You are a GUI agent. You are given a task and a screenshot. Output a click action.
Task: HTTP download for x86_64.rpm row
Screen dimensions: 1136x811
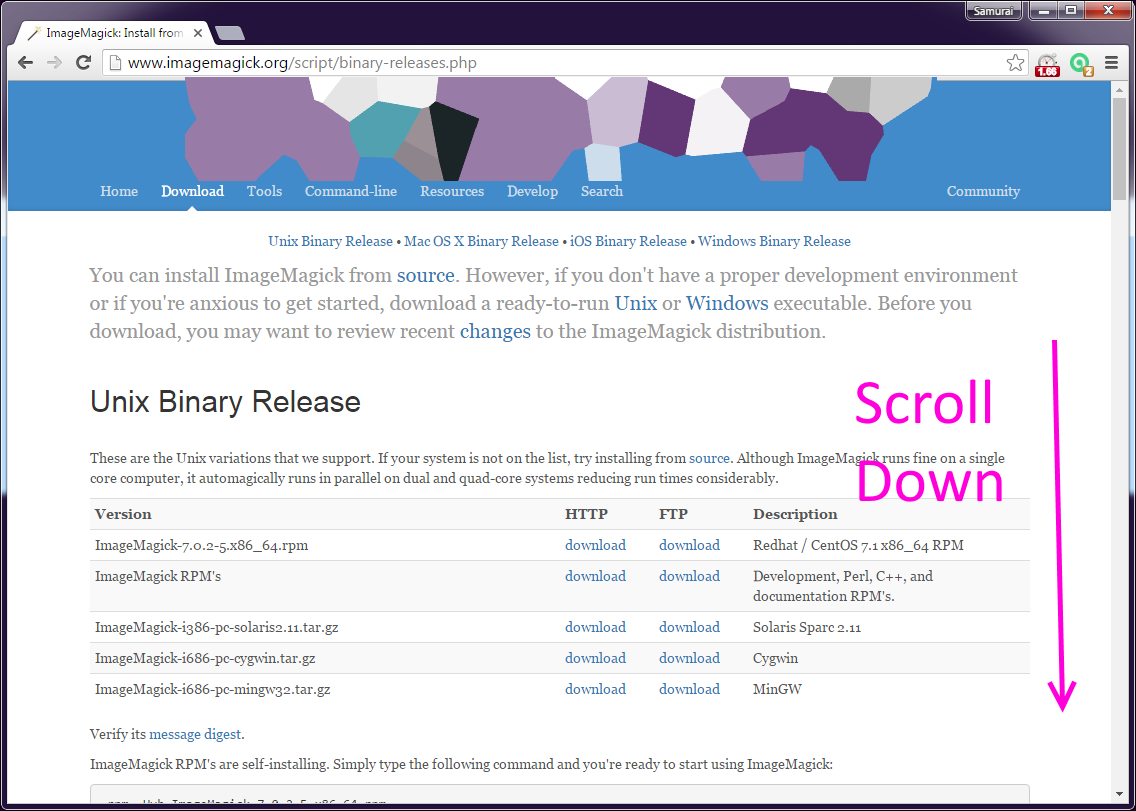coord(596,545)
